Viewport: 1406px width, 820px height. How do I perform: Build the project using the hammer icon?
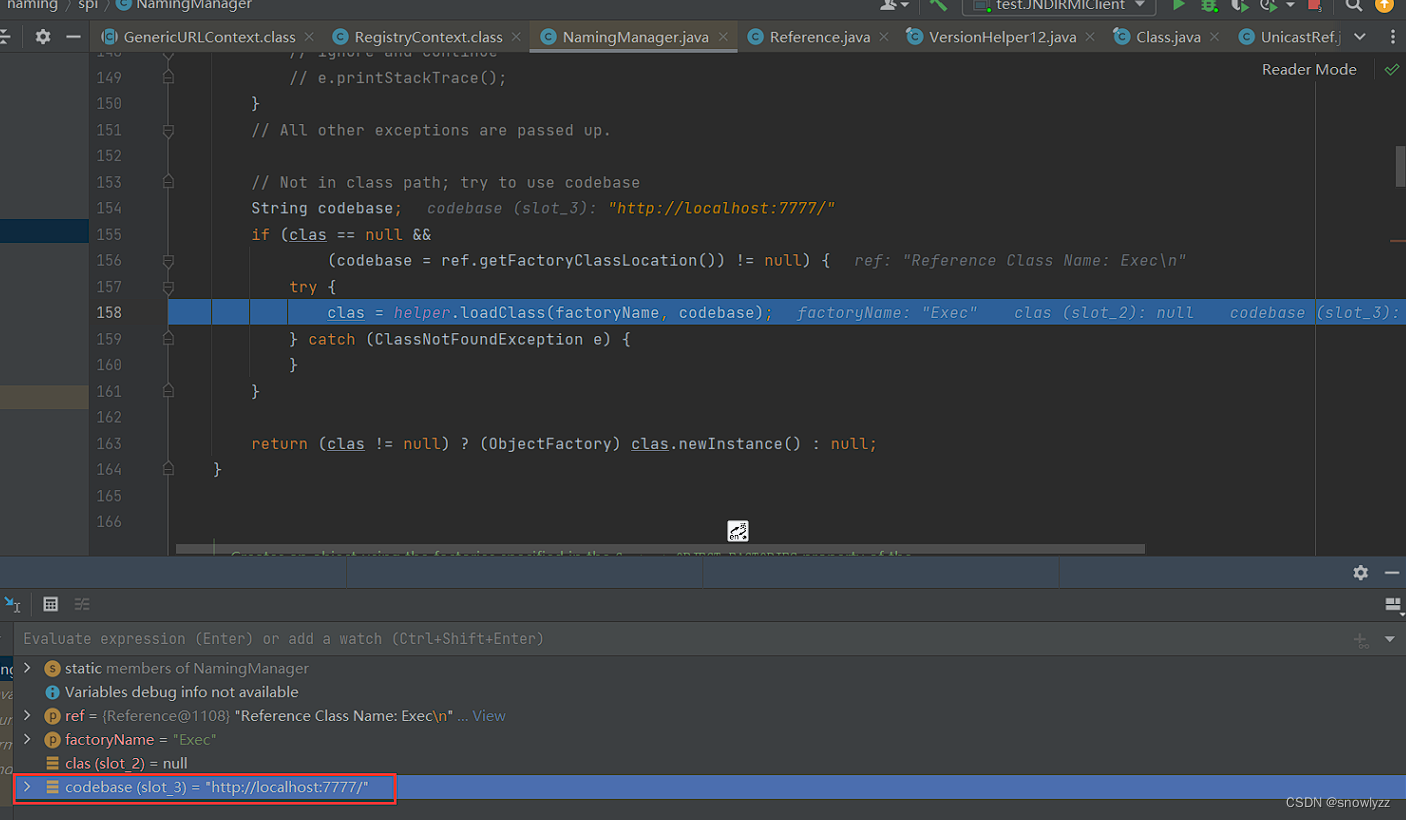tap(938, 7)
